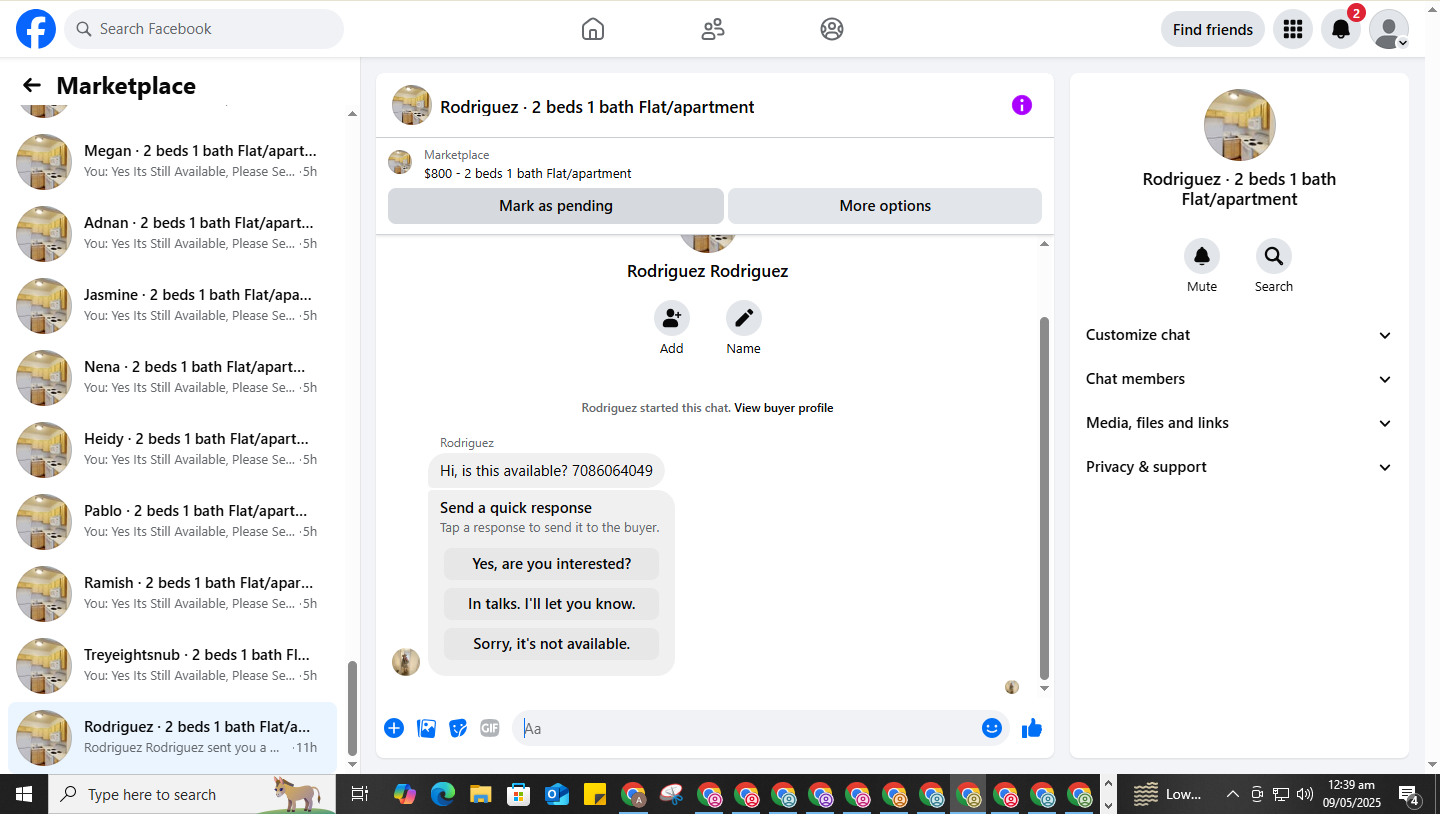This screenshot has width=1440, height=814.
Task: Open the $800 Marketplace listing link
Action: click(x=528, y=173)
